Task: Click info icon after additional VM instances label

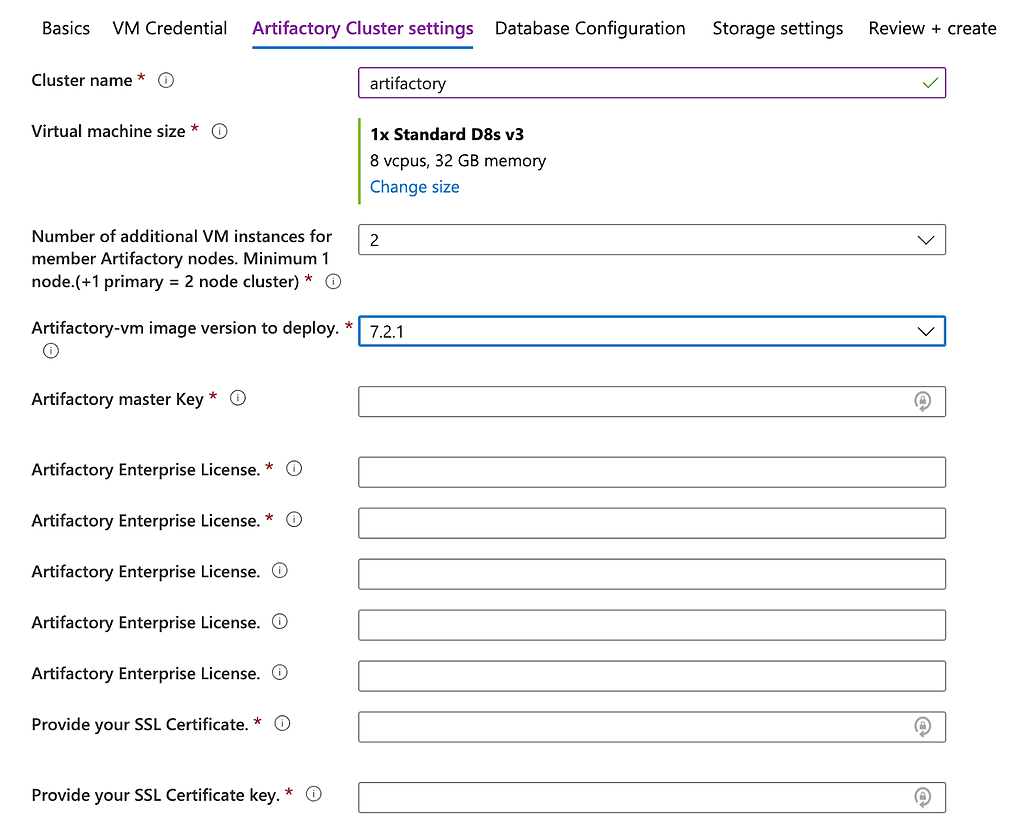Action: tap(334, 282)
